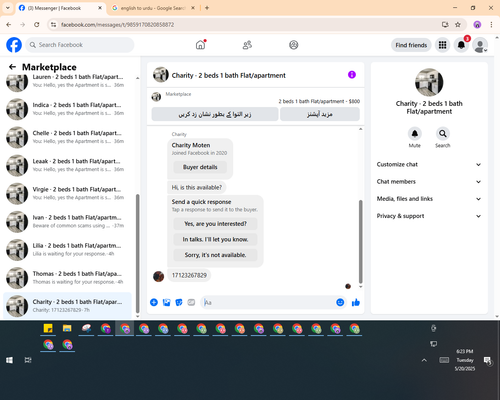Focus the message text box
This screenshot has width=500, height=400.
click(x=268, y=302)
